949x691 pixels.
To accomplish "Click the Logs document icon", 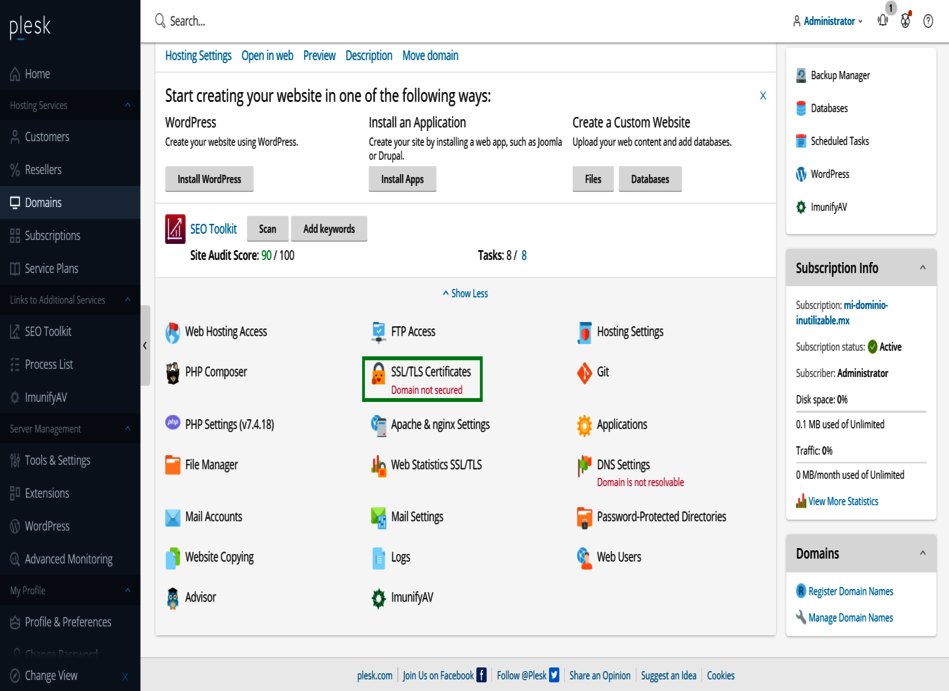I will (378, 558).
